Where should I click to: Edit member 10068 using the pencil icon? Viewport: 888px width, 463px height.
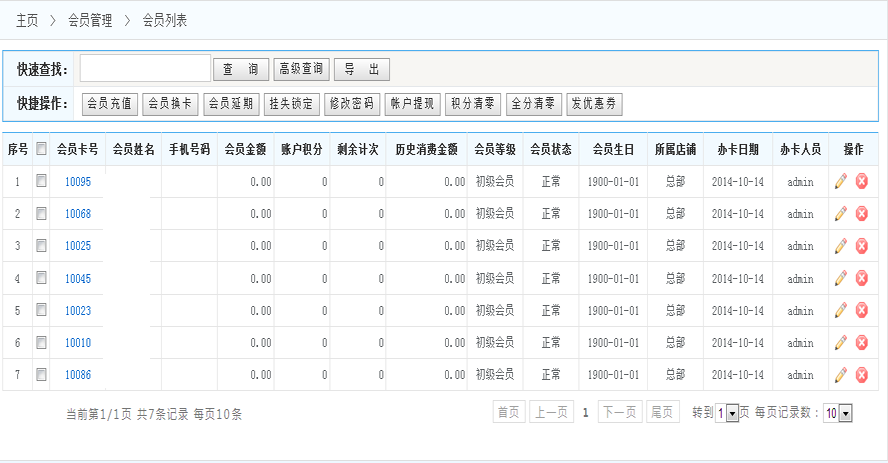840,214
